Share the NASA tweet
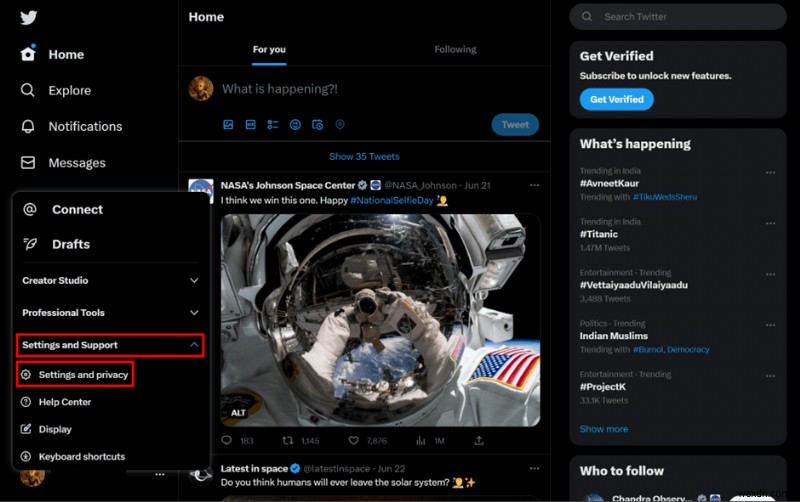Image resolution: width=800 pixels, height=502 pixels. pyautogui.click(x=479, y=440)
